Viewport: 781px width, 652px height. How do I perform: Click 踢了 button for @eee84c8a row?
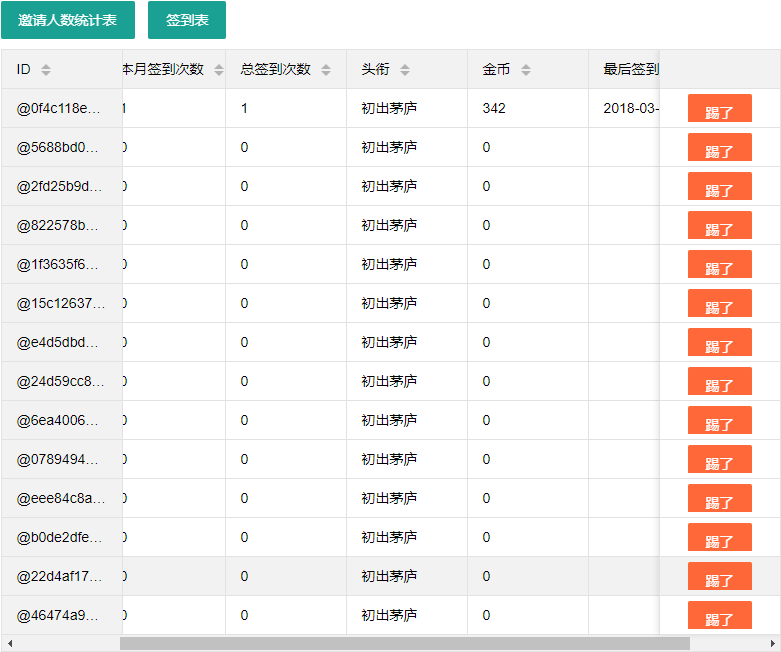tap(720, 498)
